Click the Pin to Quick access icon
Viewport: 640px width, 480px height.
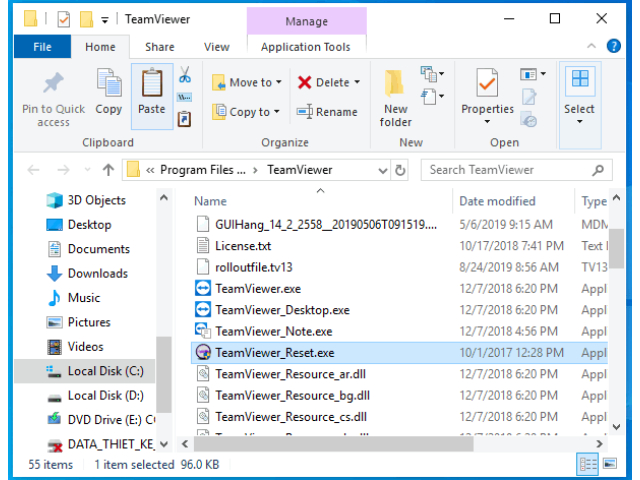[53, 83]
